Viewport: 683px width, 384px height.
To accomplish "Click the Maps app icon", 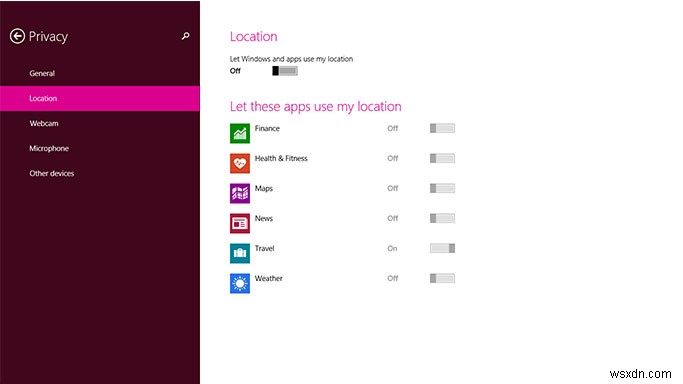I will 240,193.
